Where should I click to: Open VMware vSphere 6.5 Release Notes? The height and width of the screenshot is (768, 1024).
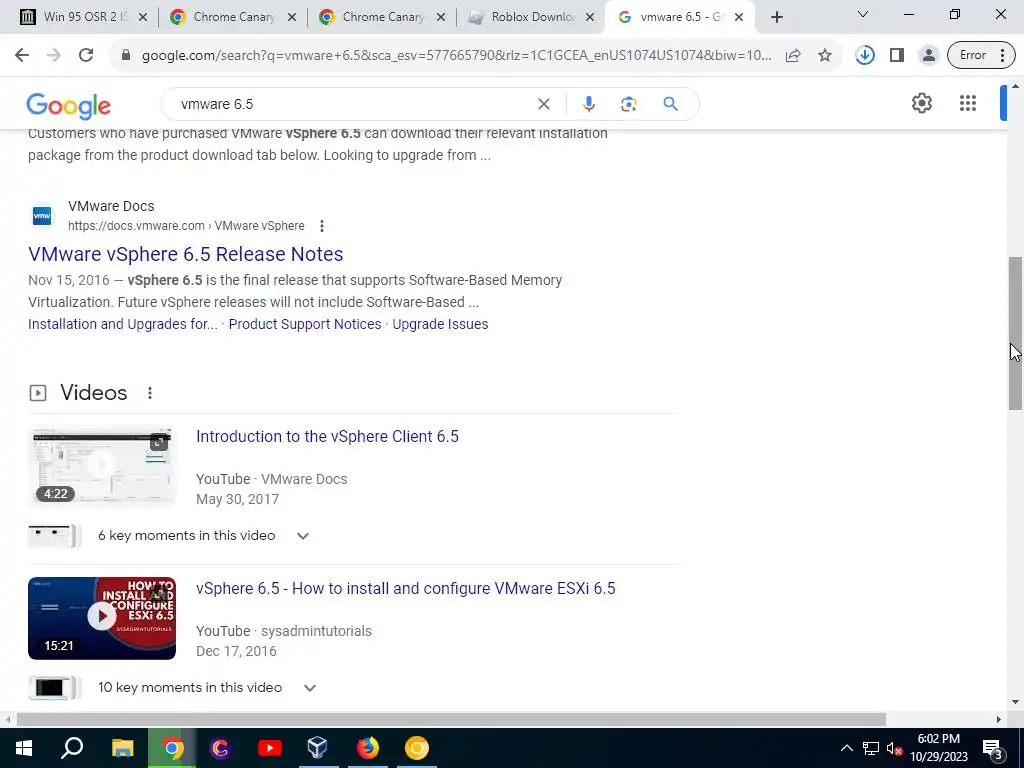pyautogui.click(x=185, y=254)
